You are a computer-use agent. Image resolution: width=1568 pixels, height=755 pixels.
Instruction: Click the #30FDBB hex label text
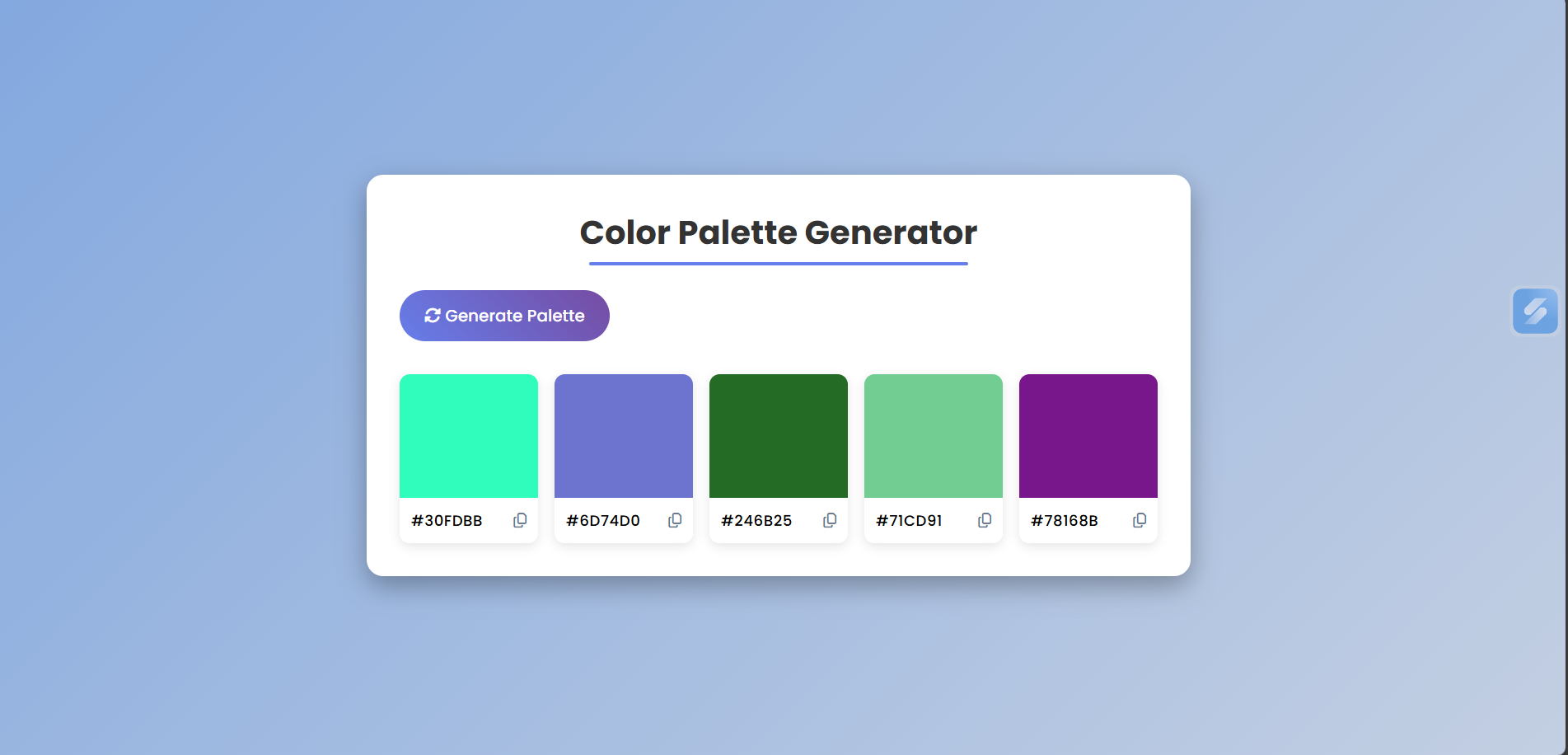[447, 521]
